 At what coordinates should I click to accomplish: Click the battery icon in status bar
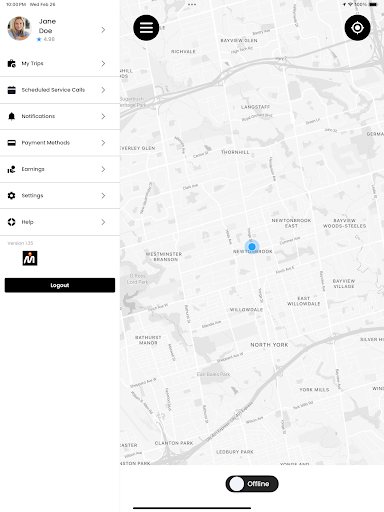click(x=373, y=4)
